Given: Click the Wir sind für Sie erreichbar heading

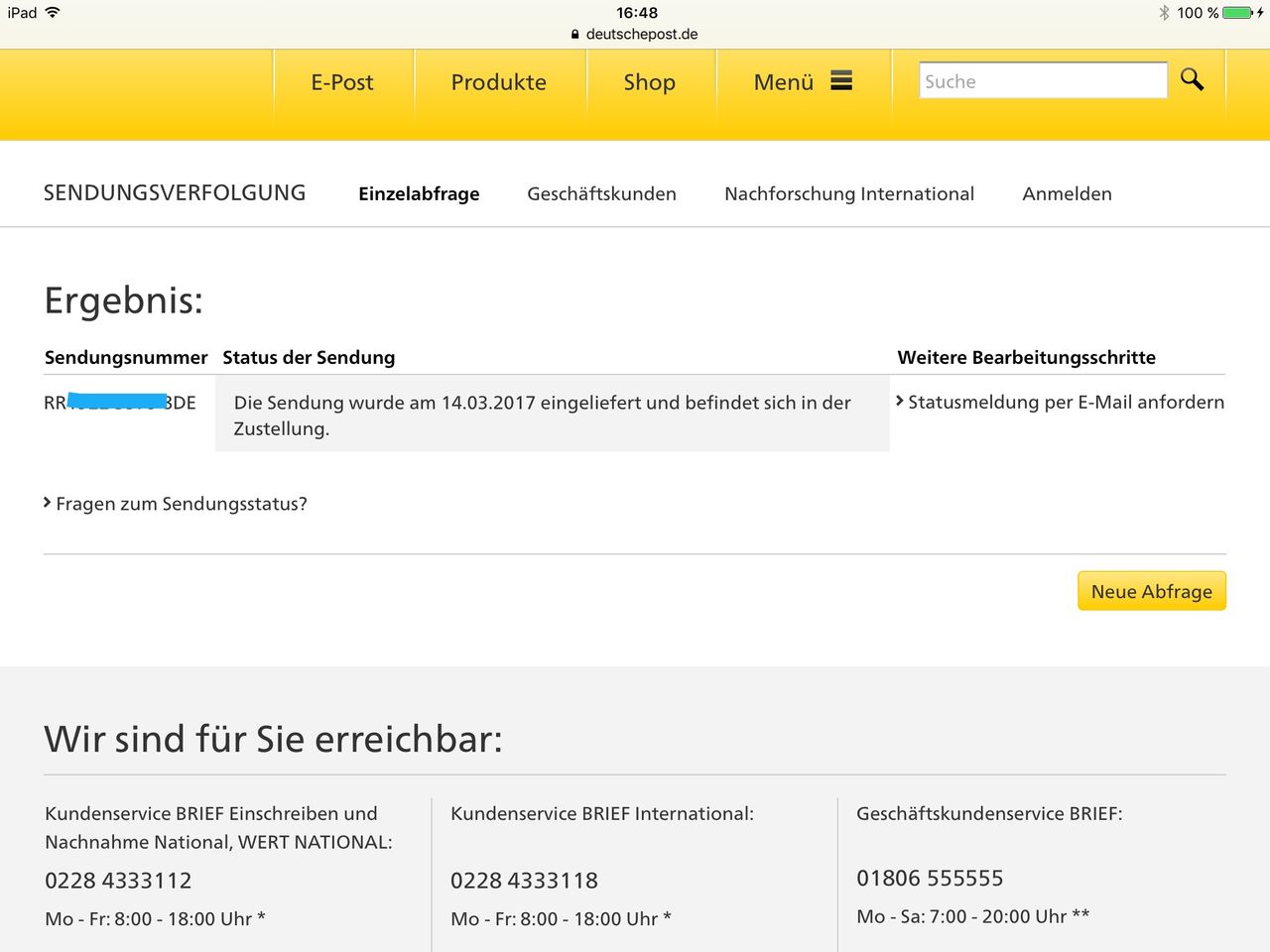Looking at the screenshot, I should [x=274, y=740].
